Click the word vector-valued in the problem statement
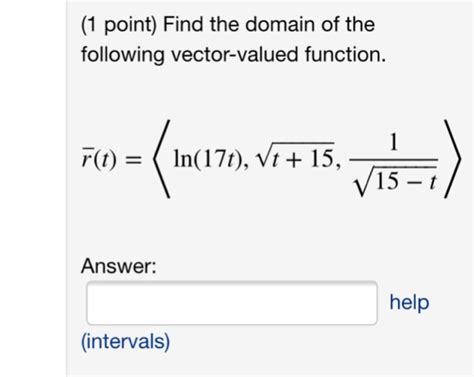The image size is (474, 377). 235,54
